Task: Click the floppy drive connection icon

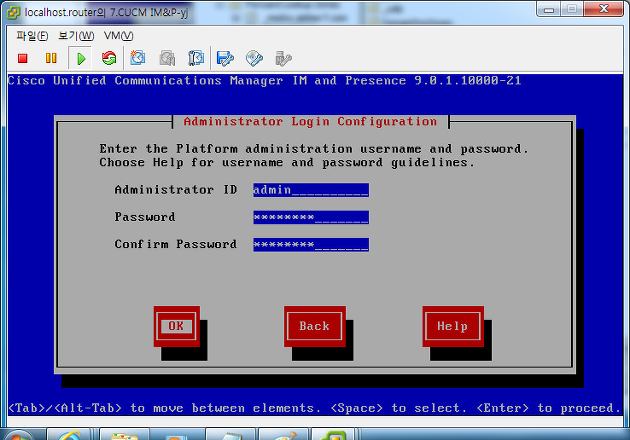Action: point(225,58)
